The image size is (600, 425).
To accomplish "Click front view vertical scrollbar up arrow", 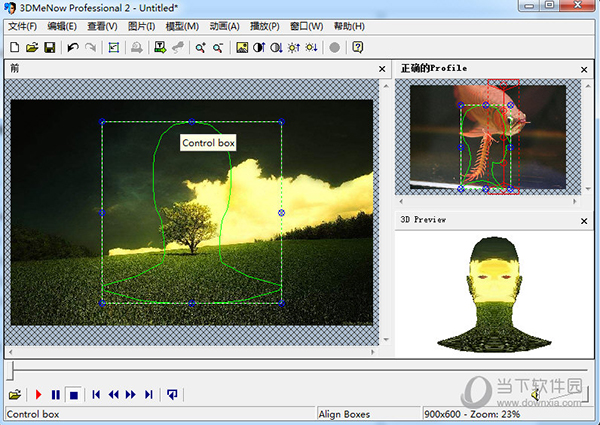I will 386,86.
